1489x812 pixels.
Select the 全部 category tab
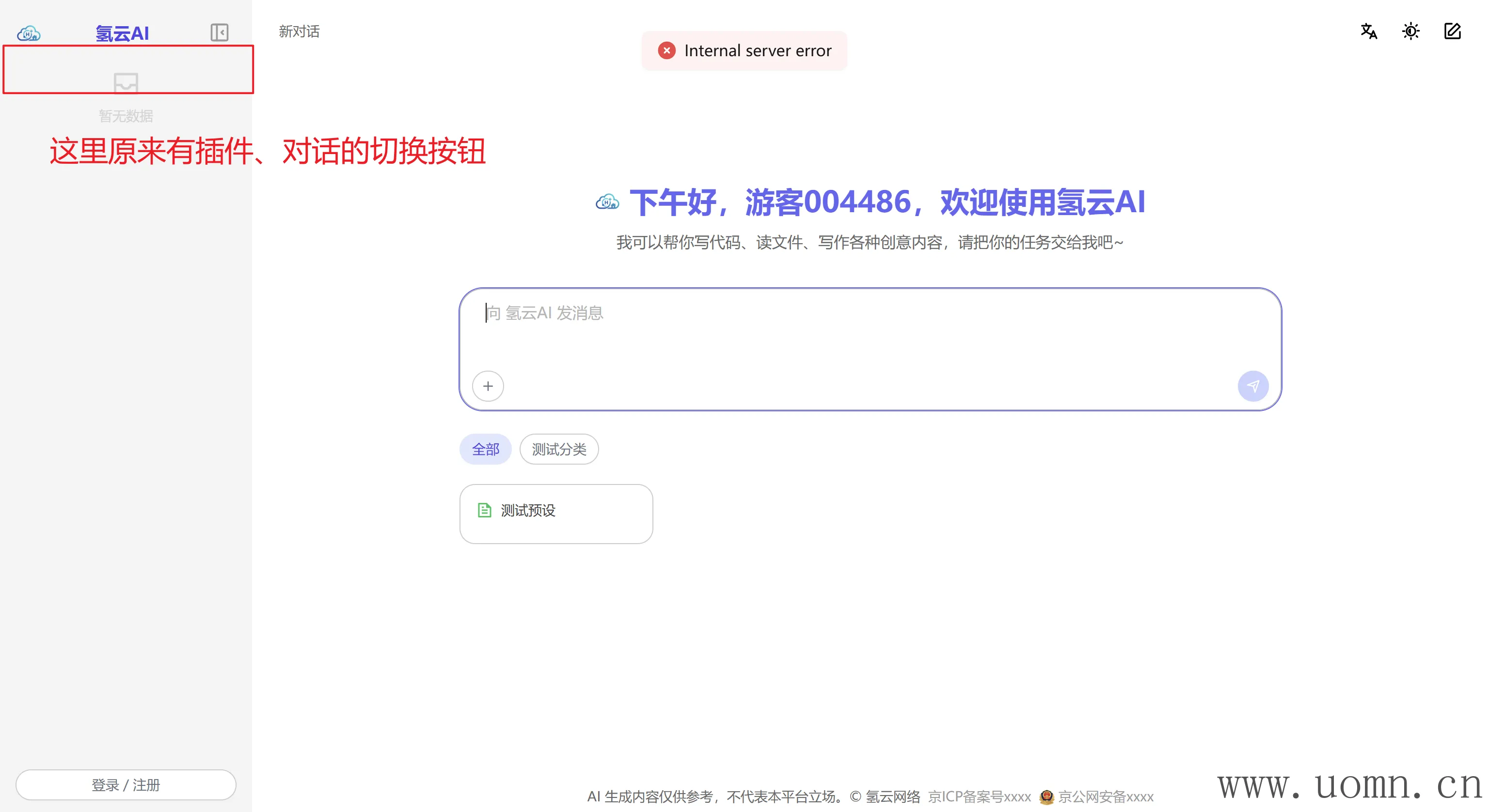(x=485, y=449)
